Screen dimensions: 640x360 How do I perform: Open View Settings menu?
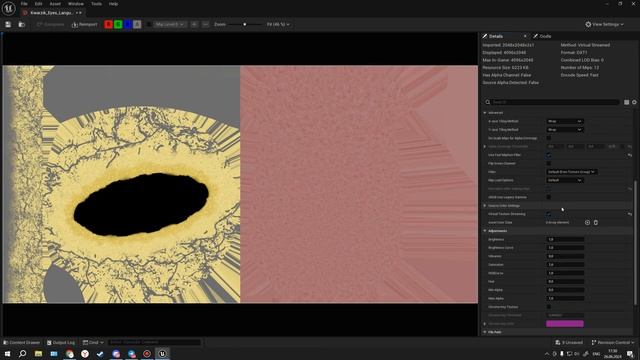(x=604, y=24)
